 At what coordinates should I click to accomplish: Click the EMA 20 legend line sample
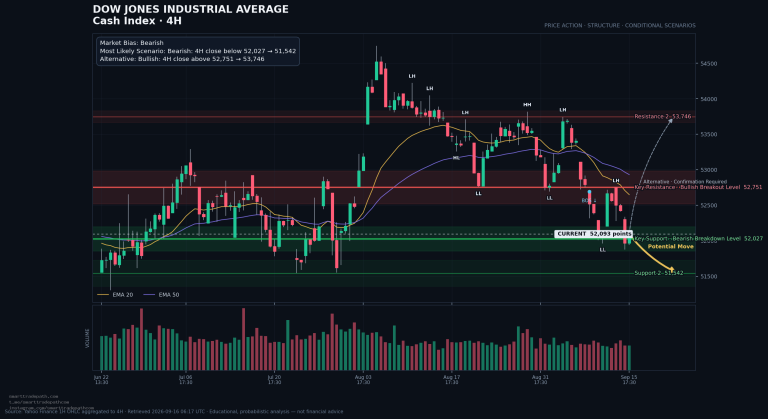pos(103,295)
